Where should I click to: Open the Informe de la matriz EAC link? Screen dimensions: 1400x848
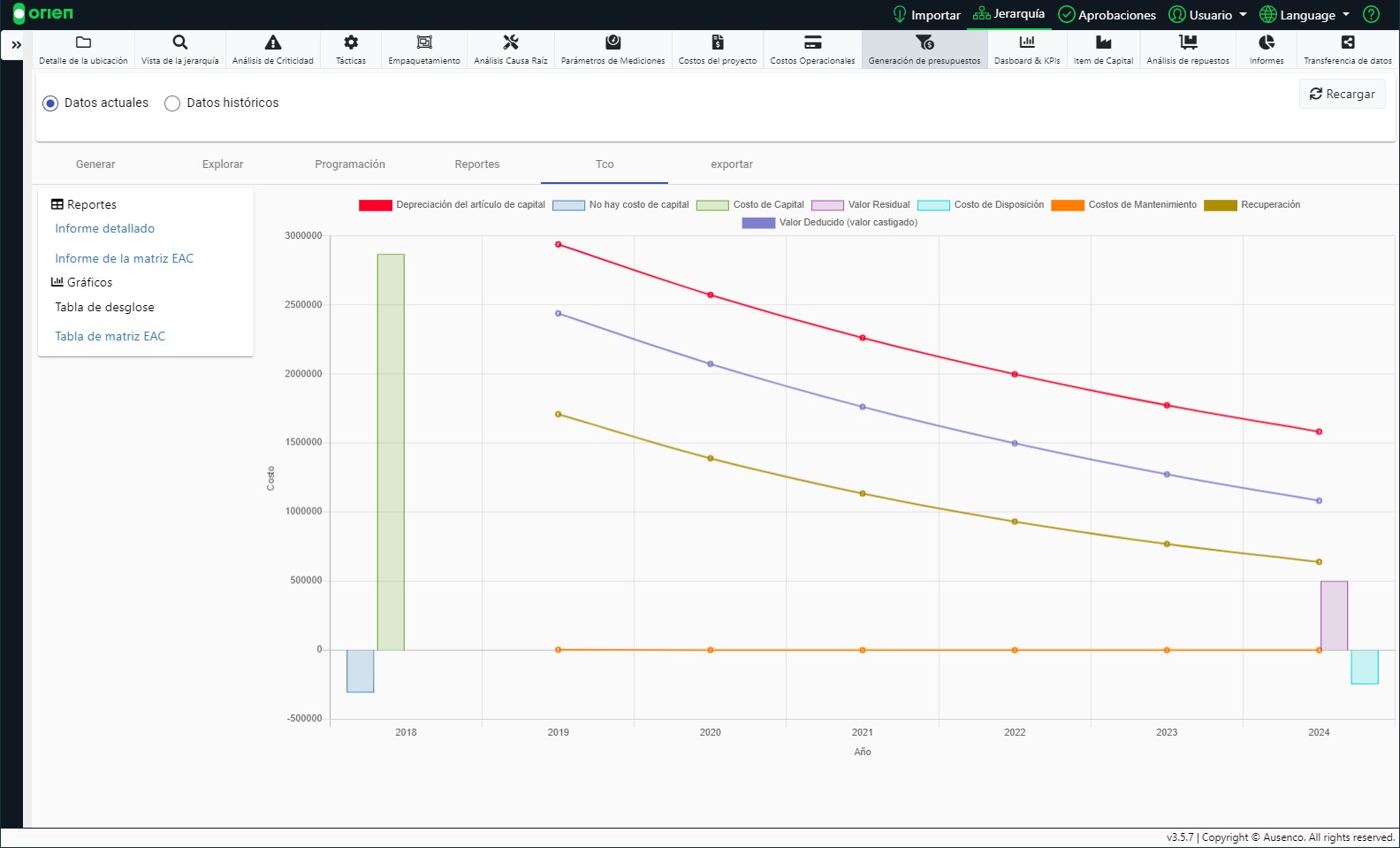point(124,258)
